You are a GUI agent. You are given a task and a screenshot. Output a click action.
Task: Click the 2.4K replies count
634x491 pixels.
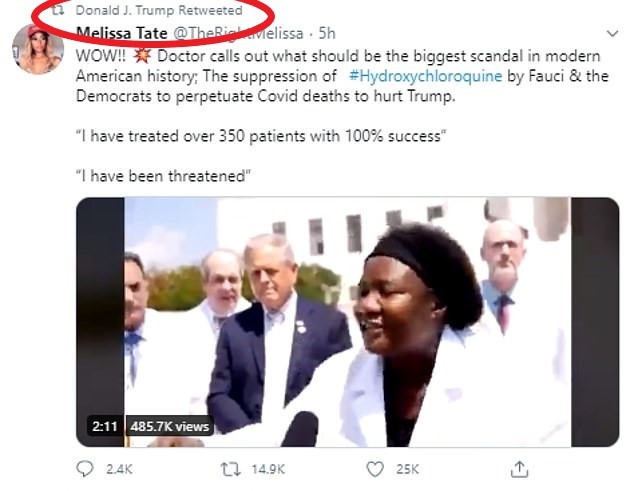[118, 468]
